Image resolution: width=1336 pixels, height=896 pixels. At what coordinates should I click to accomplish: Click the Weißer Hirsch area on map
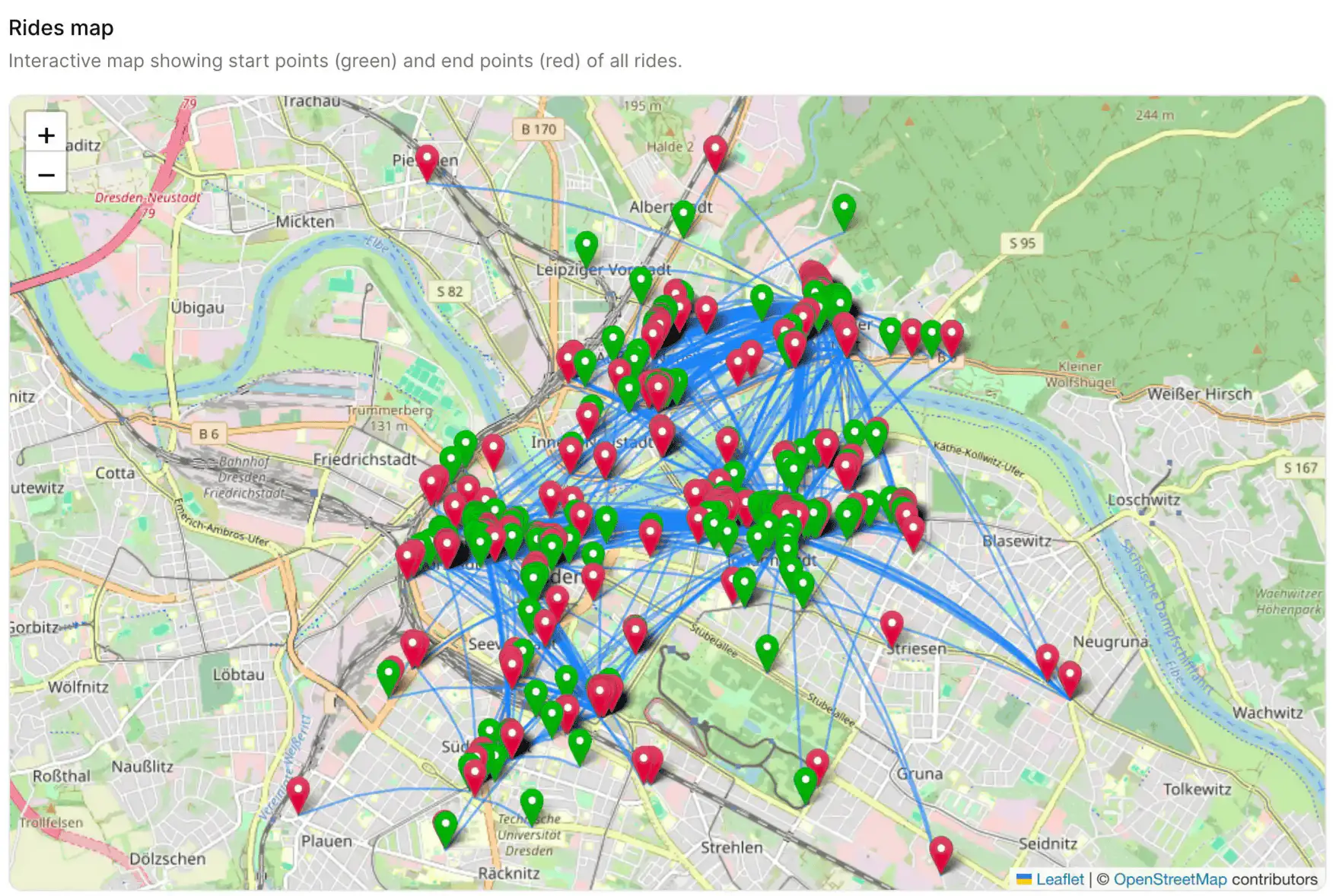pyautogui.click(x=1199, y=394)
